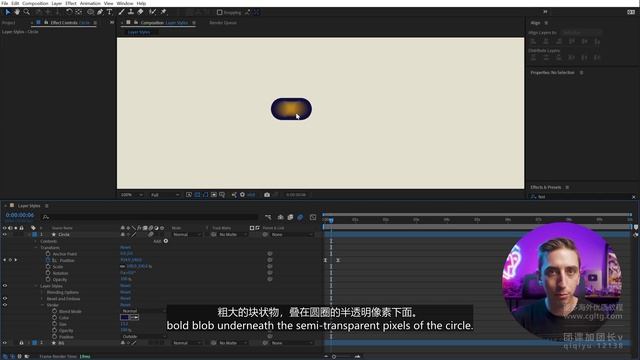Expand Bevel and Emboss group
The height and width of the screenshot is (360, 640).
pos(42,299)
